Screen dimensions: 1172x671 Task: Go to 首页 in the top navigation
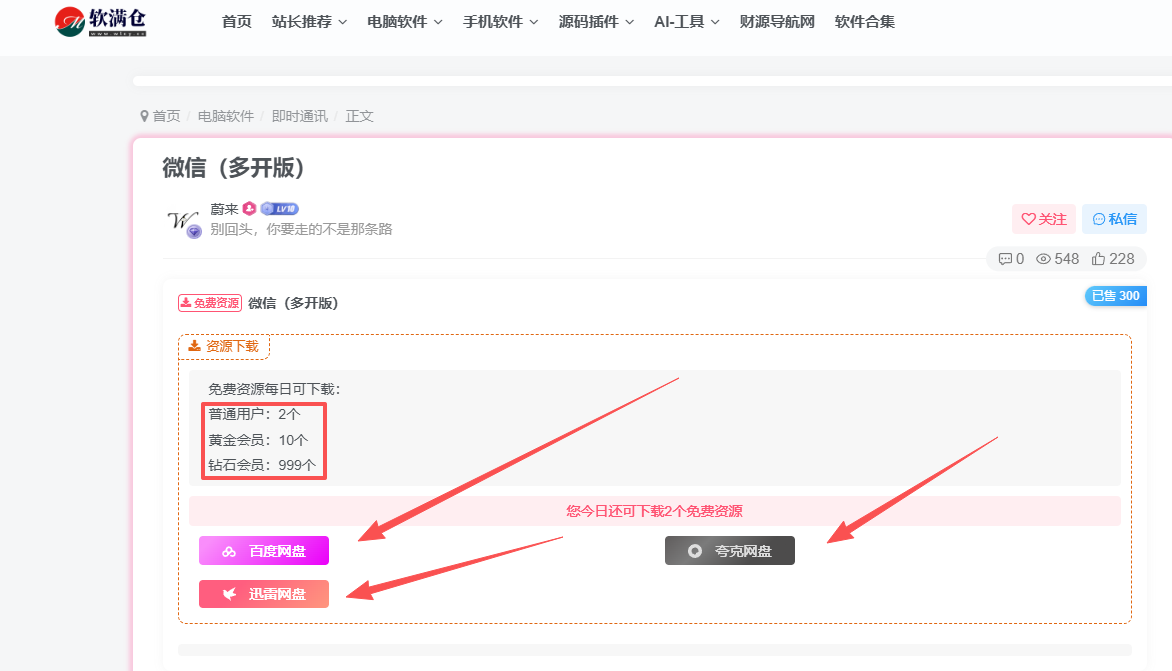[237, 22]
